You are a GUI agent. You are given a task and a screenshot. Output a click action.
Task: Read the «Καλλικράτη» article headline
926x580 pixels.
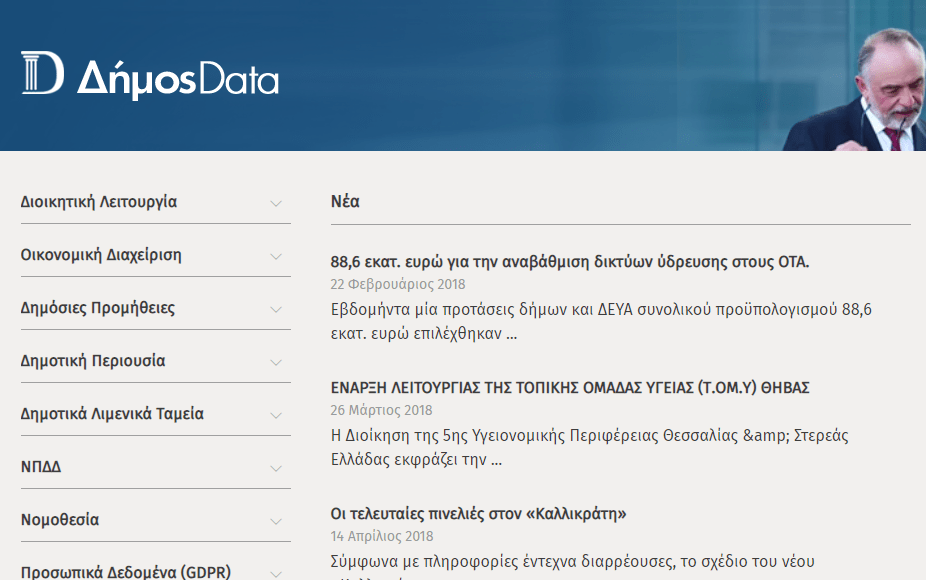478,514
